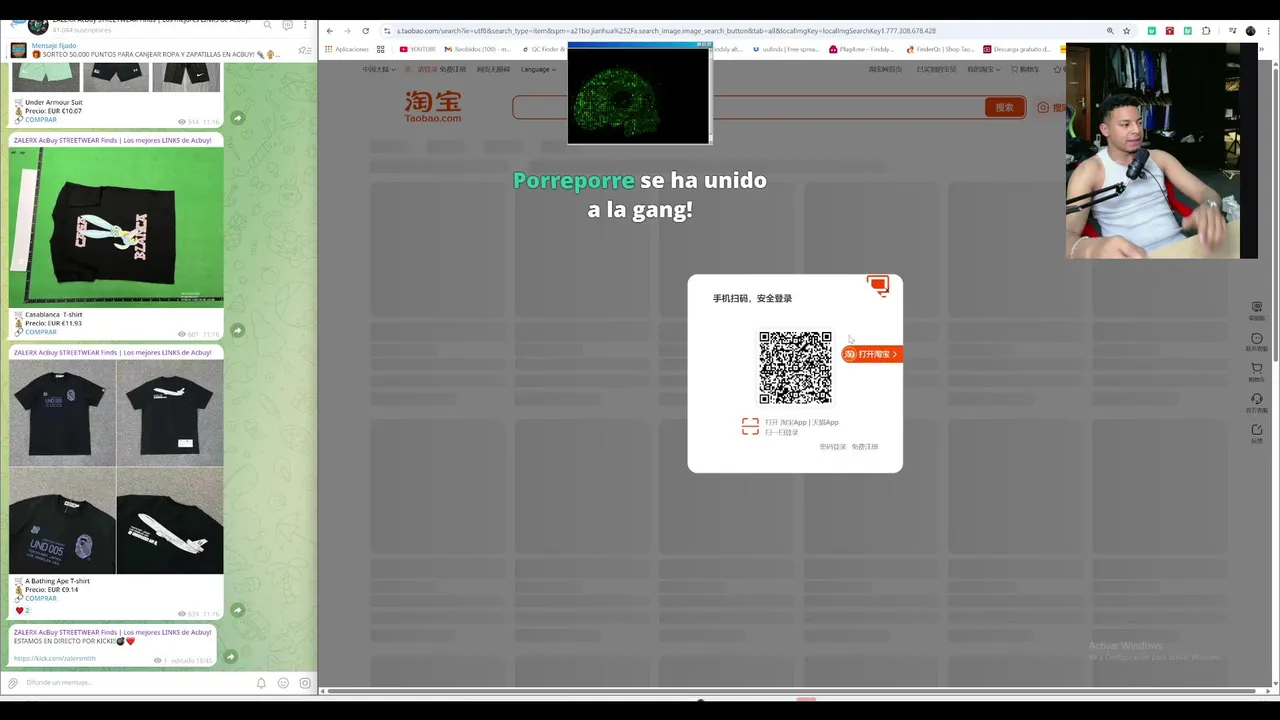Viewport: 1280px width, 720px height.
Task: Open the QC Finder bookmark
Action: pyautogui.click(x=543, y=49)
